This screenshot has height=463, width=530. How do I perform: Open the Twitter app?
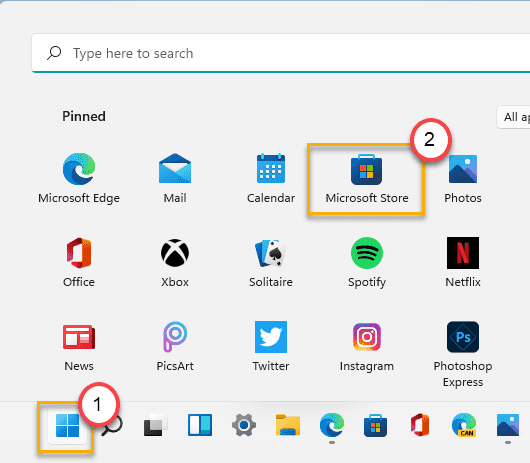coord(271,347)
